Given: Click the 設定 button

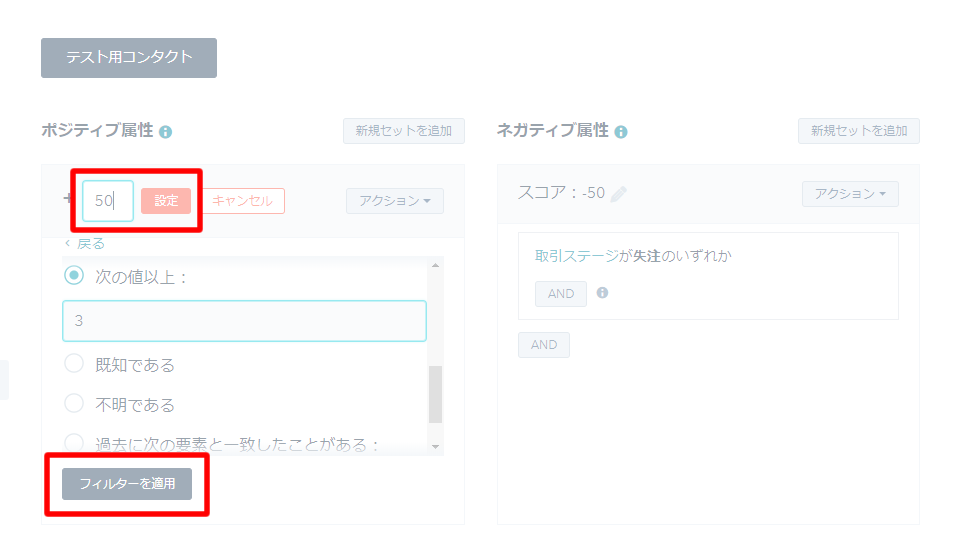Looking at the screenshot, I should click(x=166, y=201).
